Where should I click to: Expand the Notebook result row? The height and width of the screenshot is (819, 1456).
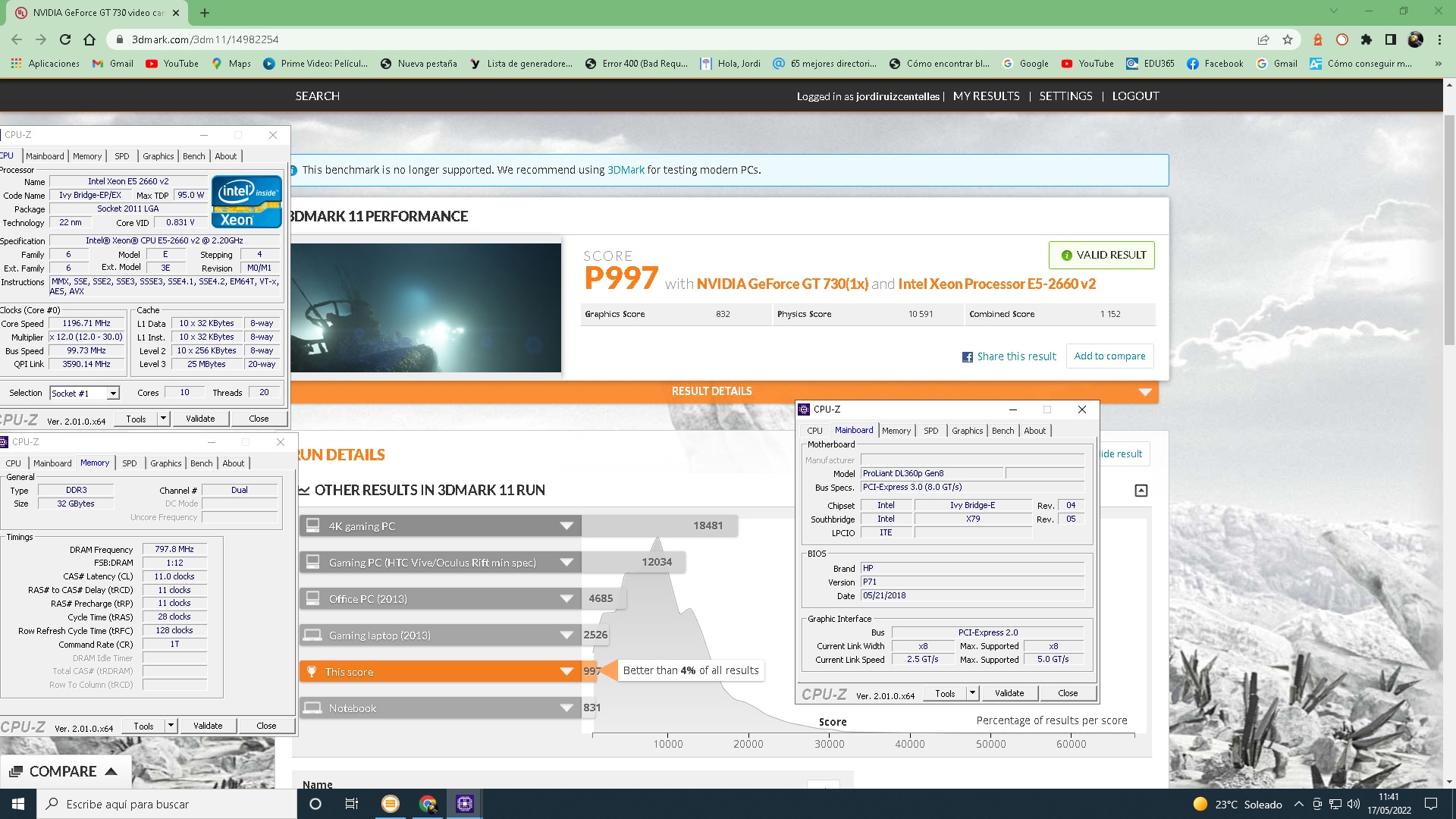[x=441, y=708]
